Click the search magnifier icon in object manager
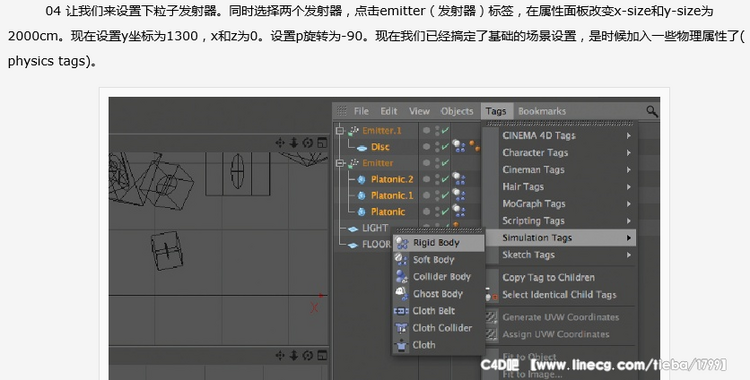Image resolution: width=750 pixels, height=380 pixels. pyautogui.click(x=651, y=112)
